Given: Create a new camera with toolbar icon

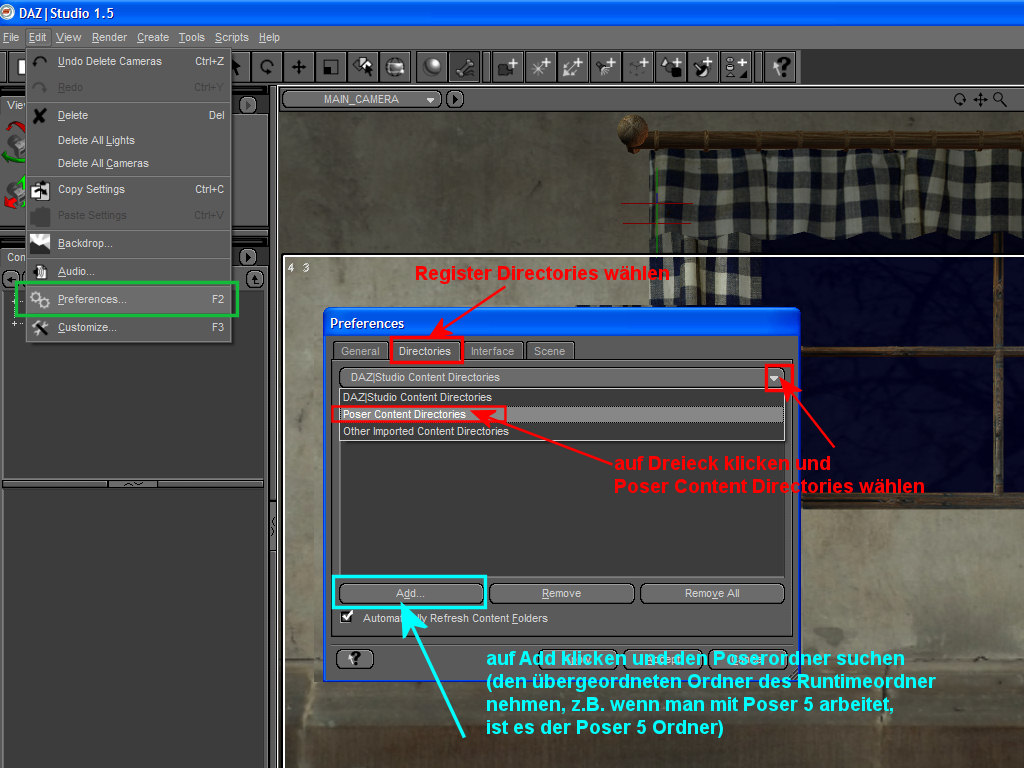Looking at the screenshot, I should click(507, 67).
